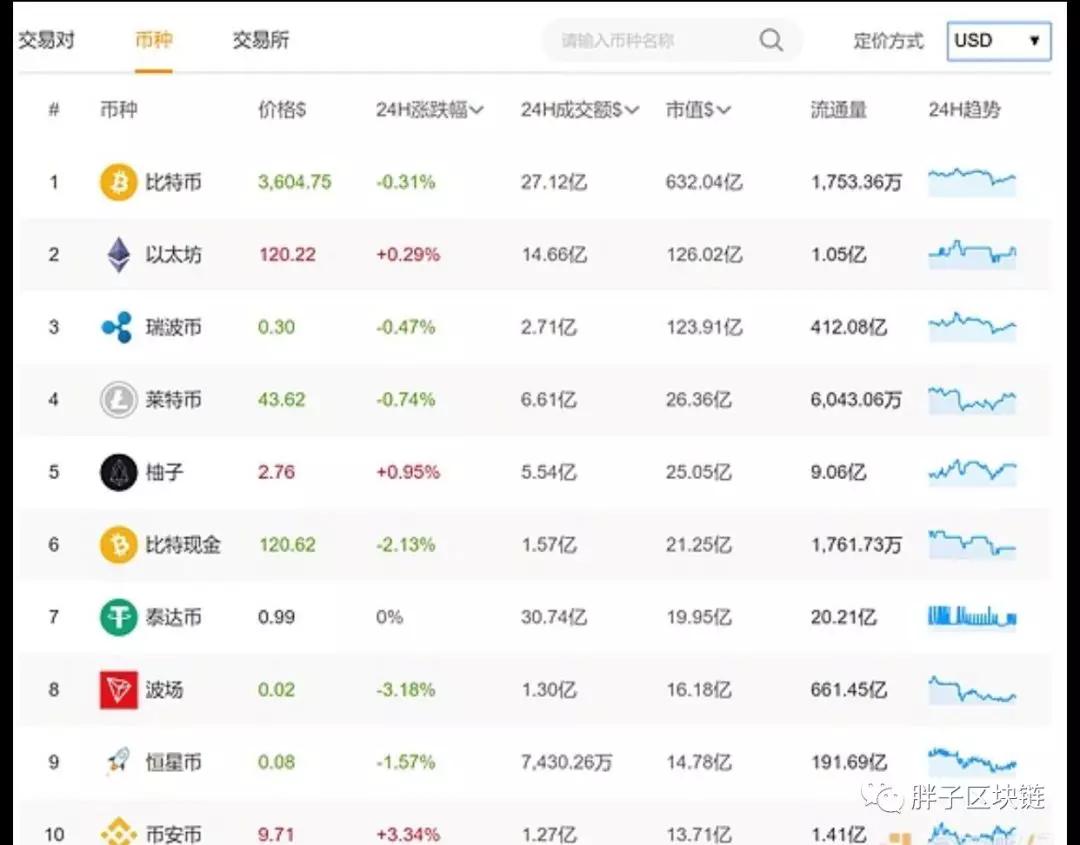Image resolution: width=1080 pixels, height=845 pixels.
Task: Switch to the 交易对 tab
Action: [46, 40]
